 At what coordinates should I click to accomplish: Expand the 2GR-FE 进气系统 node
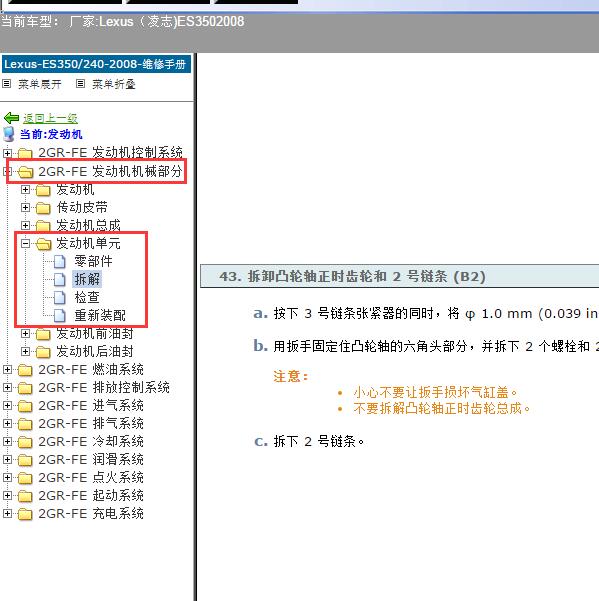click(7, 406)
